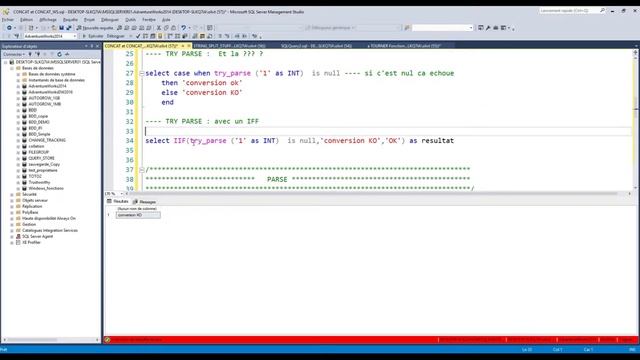Click the Déboguer toolbar button
This screenshot has height=360, width=640.
coord(116,36)
